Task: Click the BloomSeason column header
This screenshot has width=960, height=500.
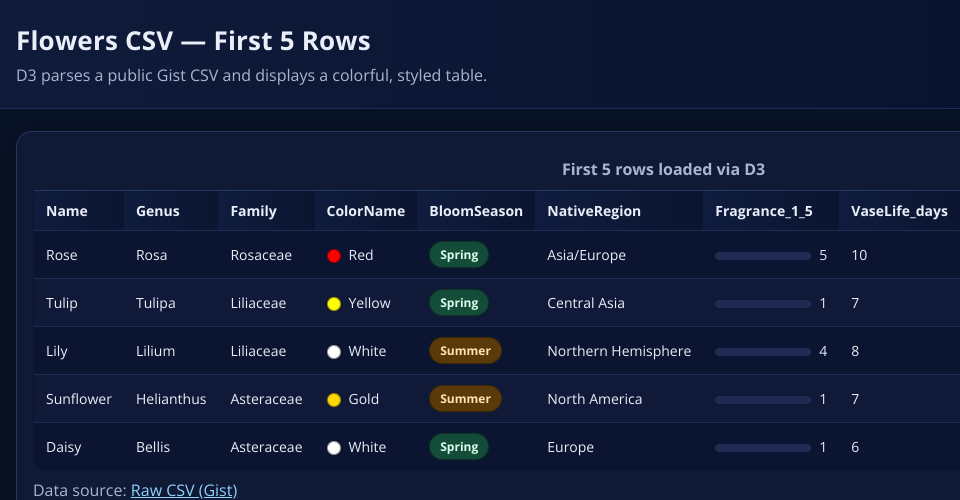Action: click(x=476, y=211)
